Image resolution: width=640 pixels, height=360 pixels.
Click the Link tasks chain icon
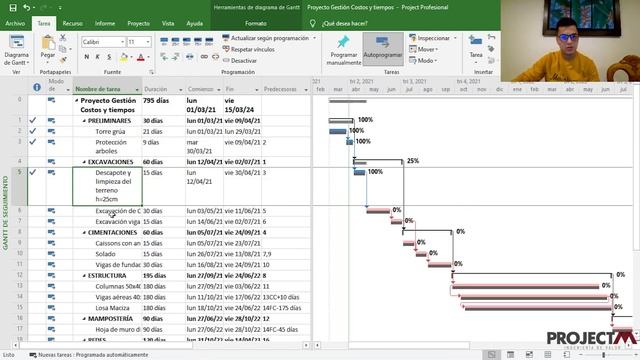pyautogui.click(x=204, y=57)
